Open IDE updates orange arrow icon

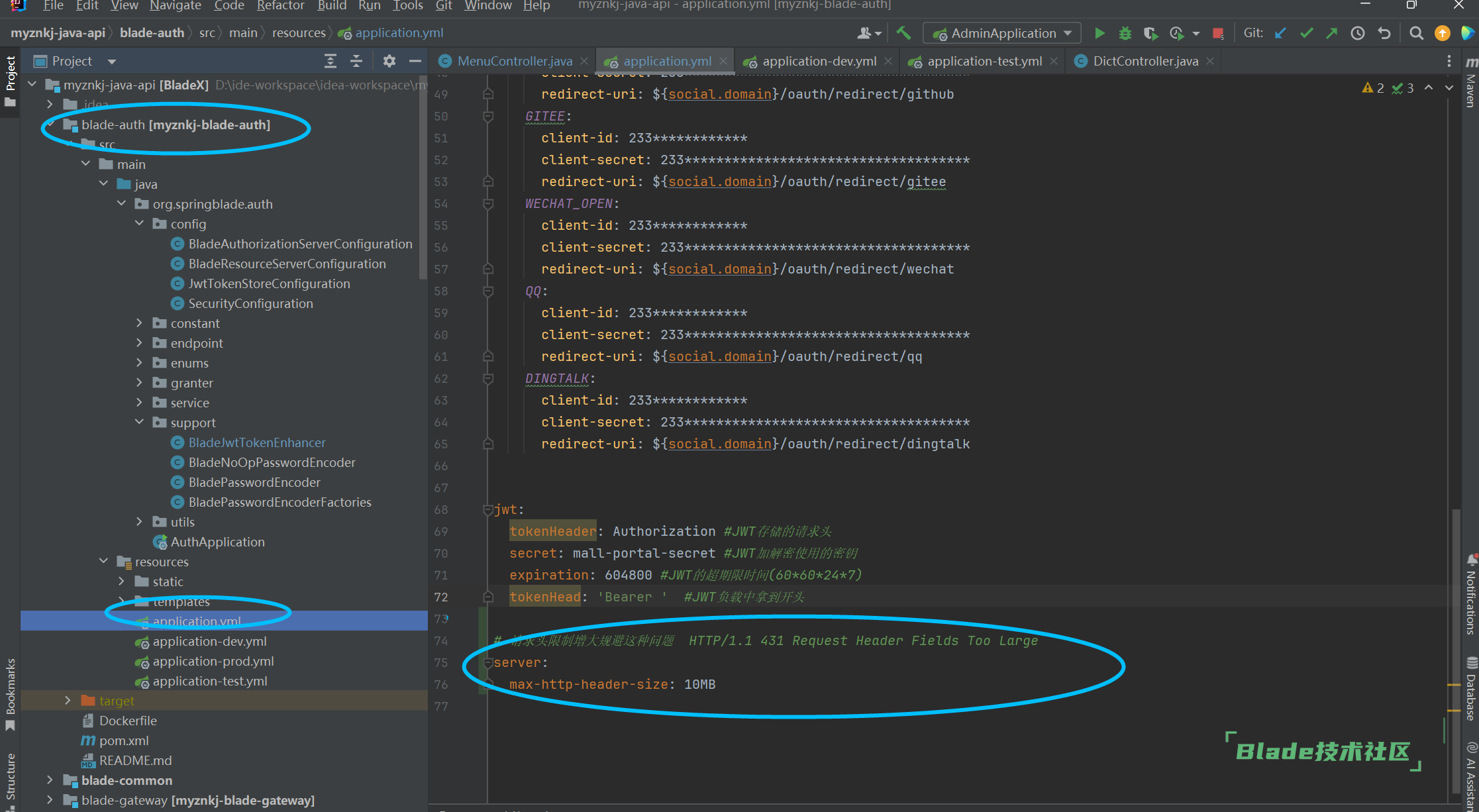[1442, 33]
